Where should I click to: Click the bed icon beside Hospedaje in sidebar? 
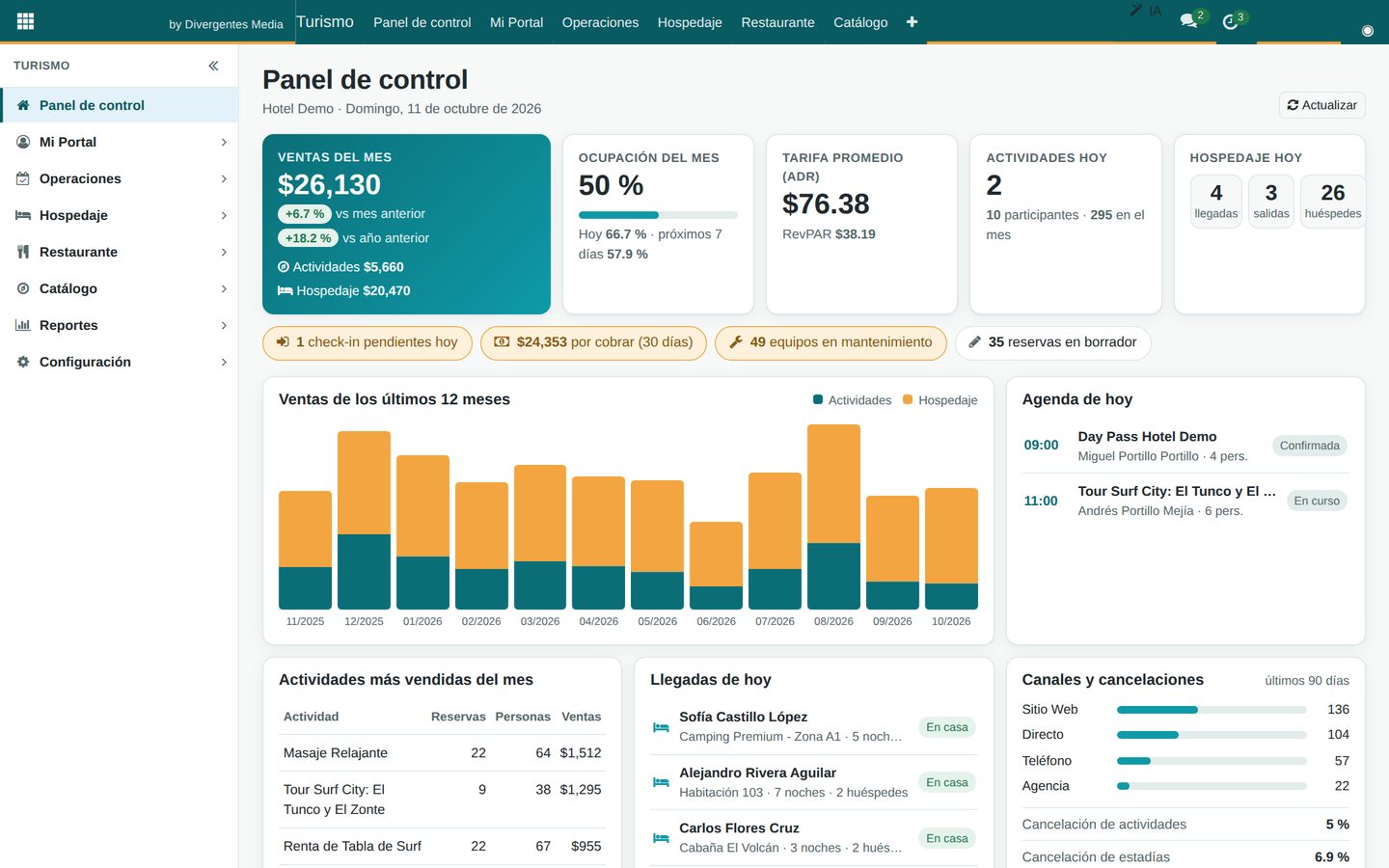click(23, 215)
